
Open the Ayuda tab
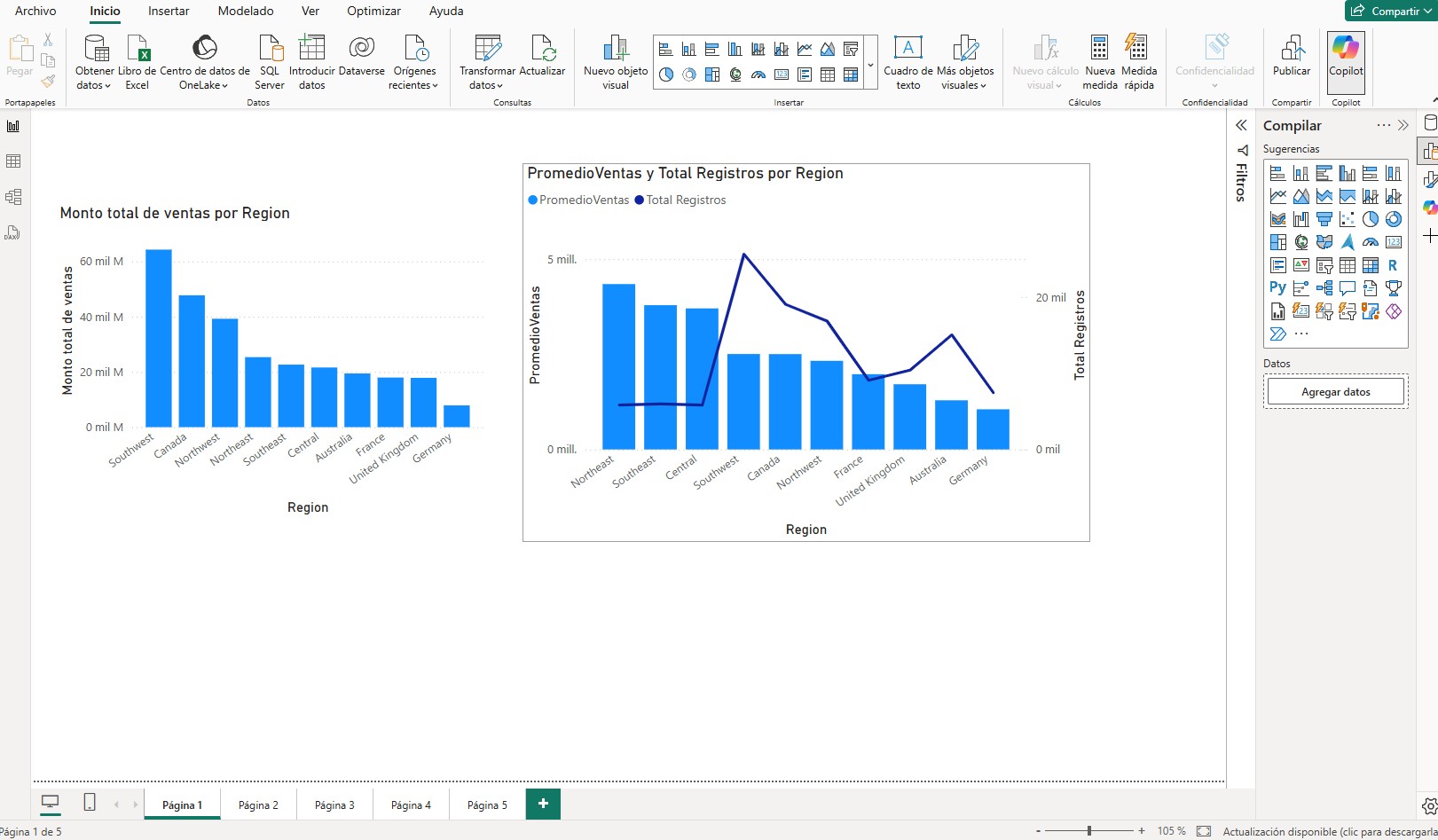coord(446,11)
